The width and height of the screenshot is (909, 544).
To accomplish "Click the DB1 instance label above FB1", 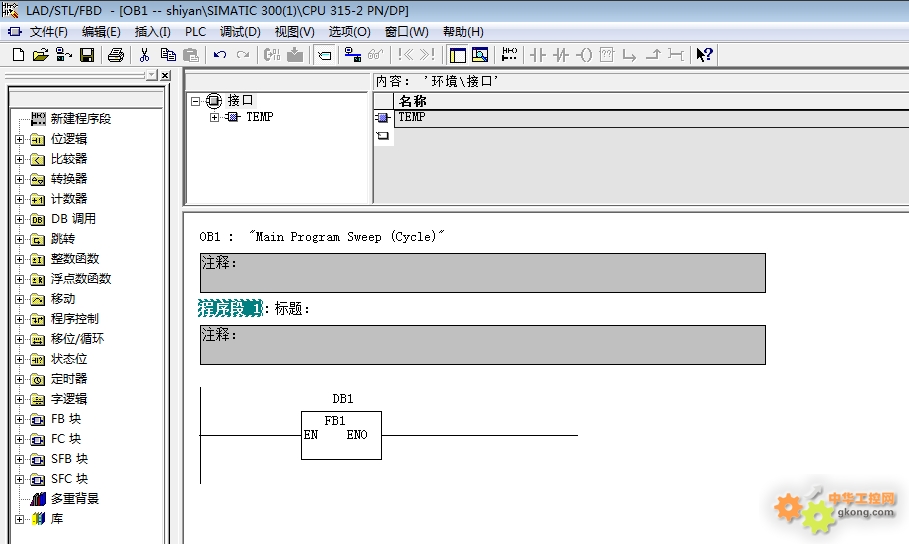I will click(x=343, y=399).
